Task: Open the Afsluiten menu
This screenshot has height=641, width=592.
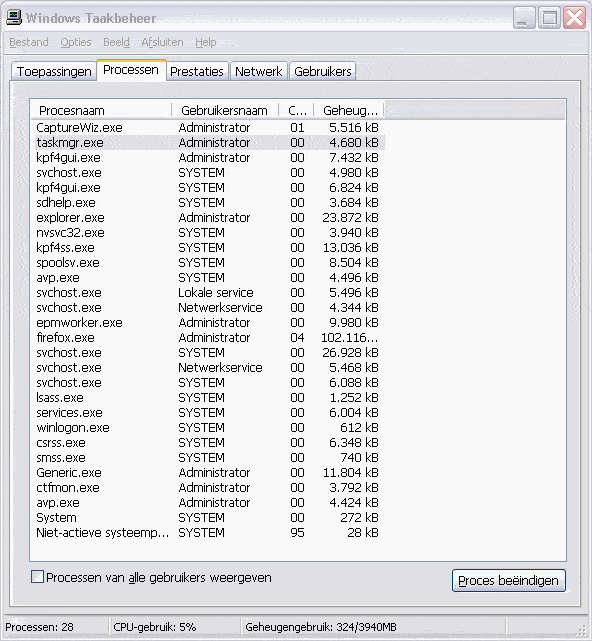Action: [x=162, y=42]
